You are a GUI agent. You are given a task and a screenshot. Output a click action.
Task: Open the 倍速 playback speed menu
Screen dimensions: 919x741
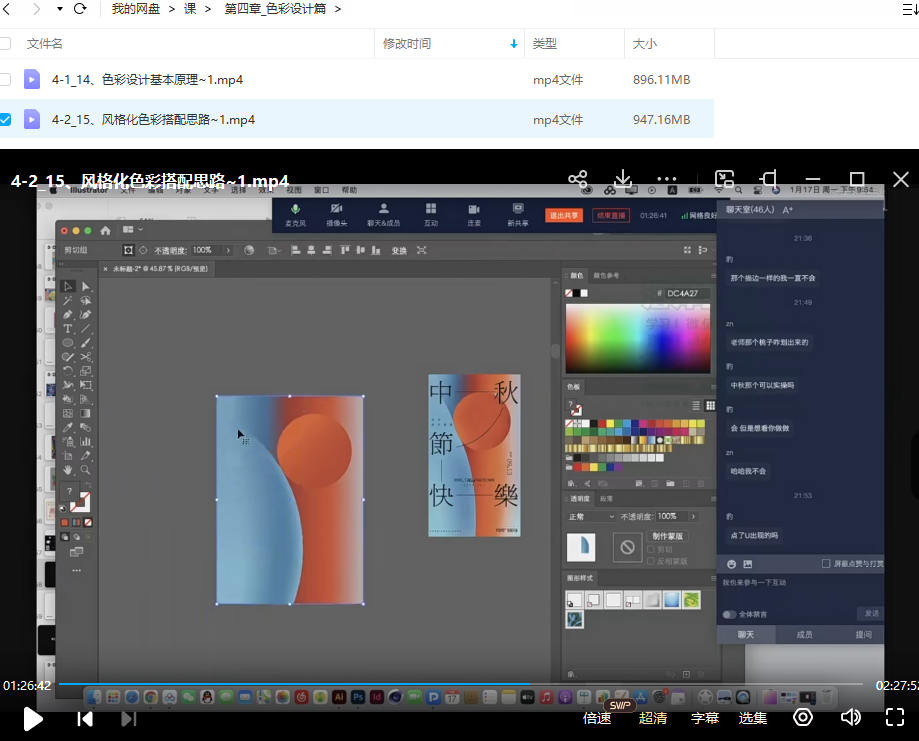coord(597,718)
